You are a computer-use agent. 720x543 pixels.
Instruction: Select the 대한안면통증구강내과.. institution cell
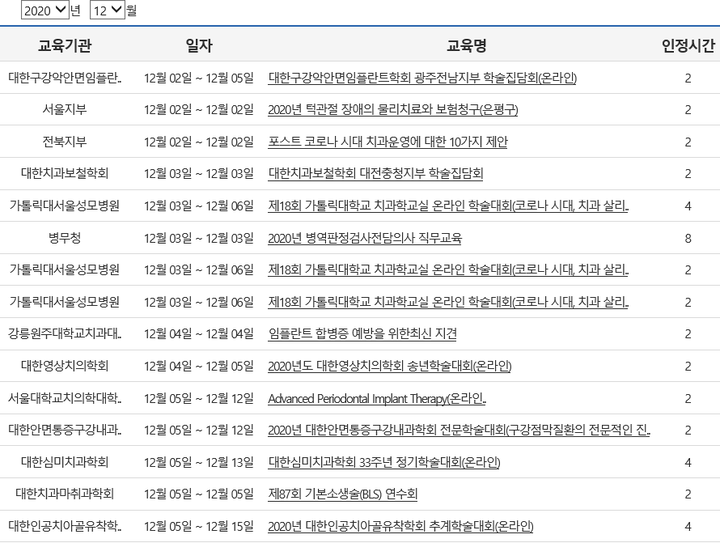click(x=65, y=430)
